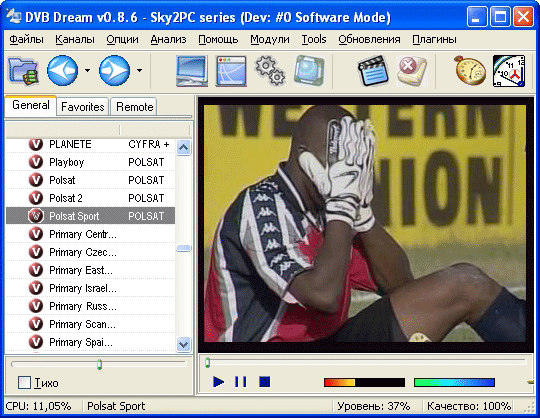Viewport: 540px width, 418px height.
Task: Click the red X stop-recording icon
Action: [x=412, y=71]
